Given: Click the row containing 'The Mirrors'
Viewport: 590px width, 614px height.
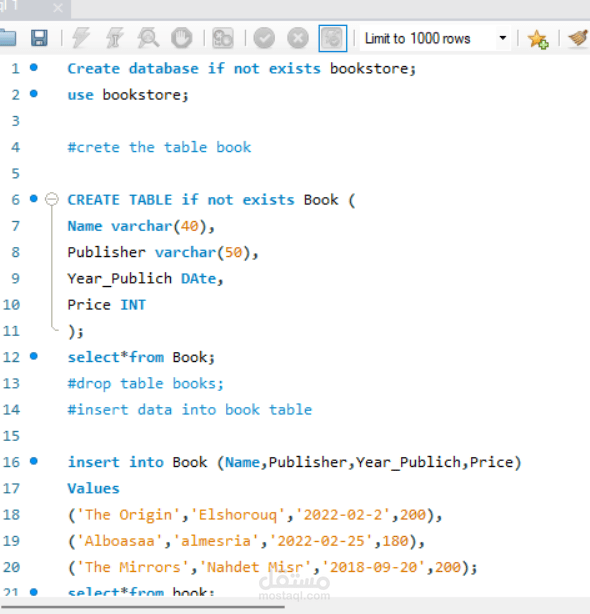Looking at the screenshot, I should (273, 567).
